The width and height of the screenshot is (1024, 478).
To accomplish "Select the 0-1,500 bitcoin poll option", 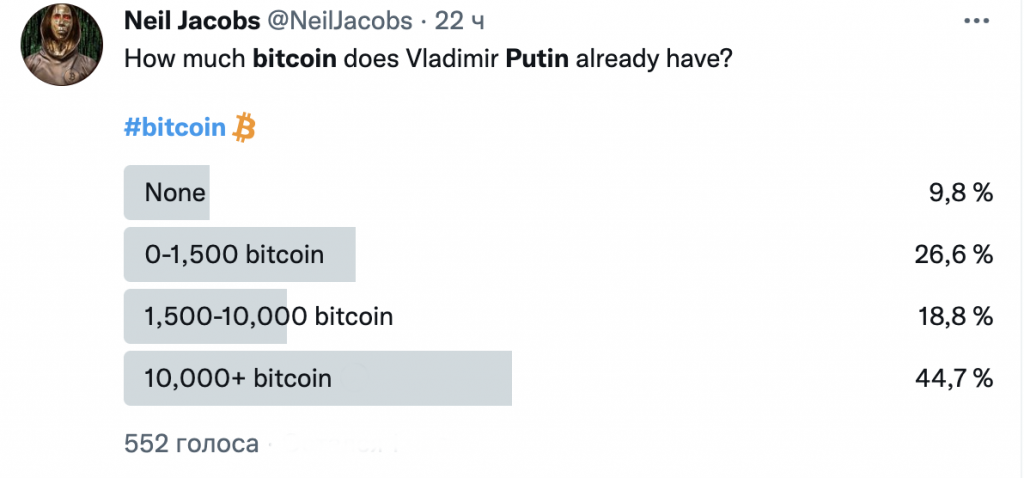I will [558, 254].
